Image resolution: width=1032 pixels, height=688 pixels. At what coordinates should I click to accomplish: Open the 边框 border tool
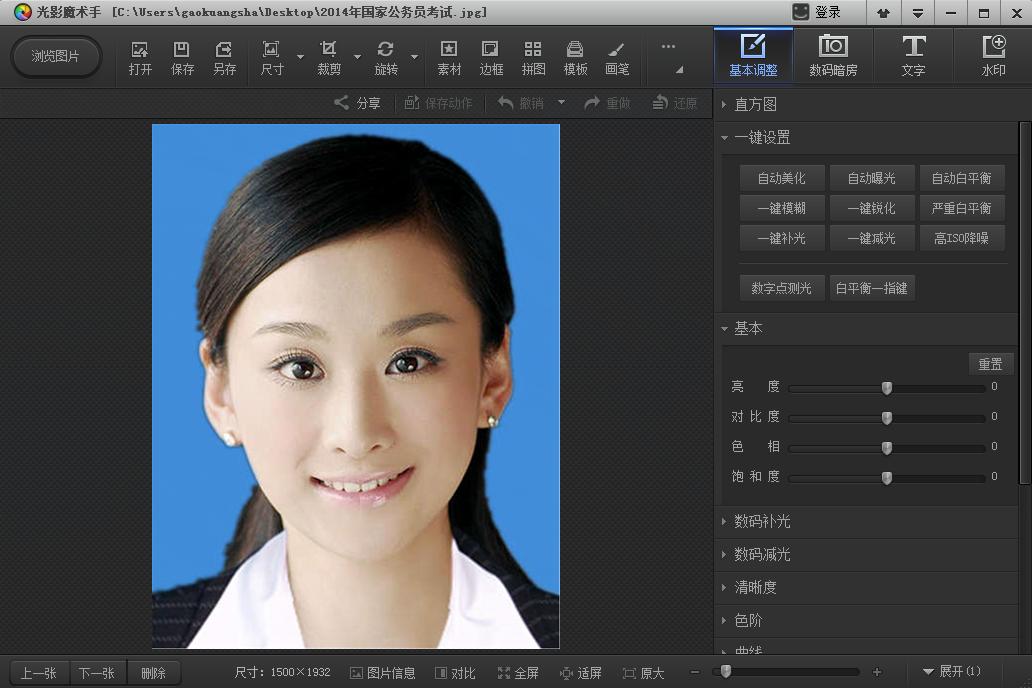pos(490,56)
